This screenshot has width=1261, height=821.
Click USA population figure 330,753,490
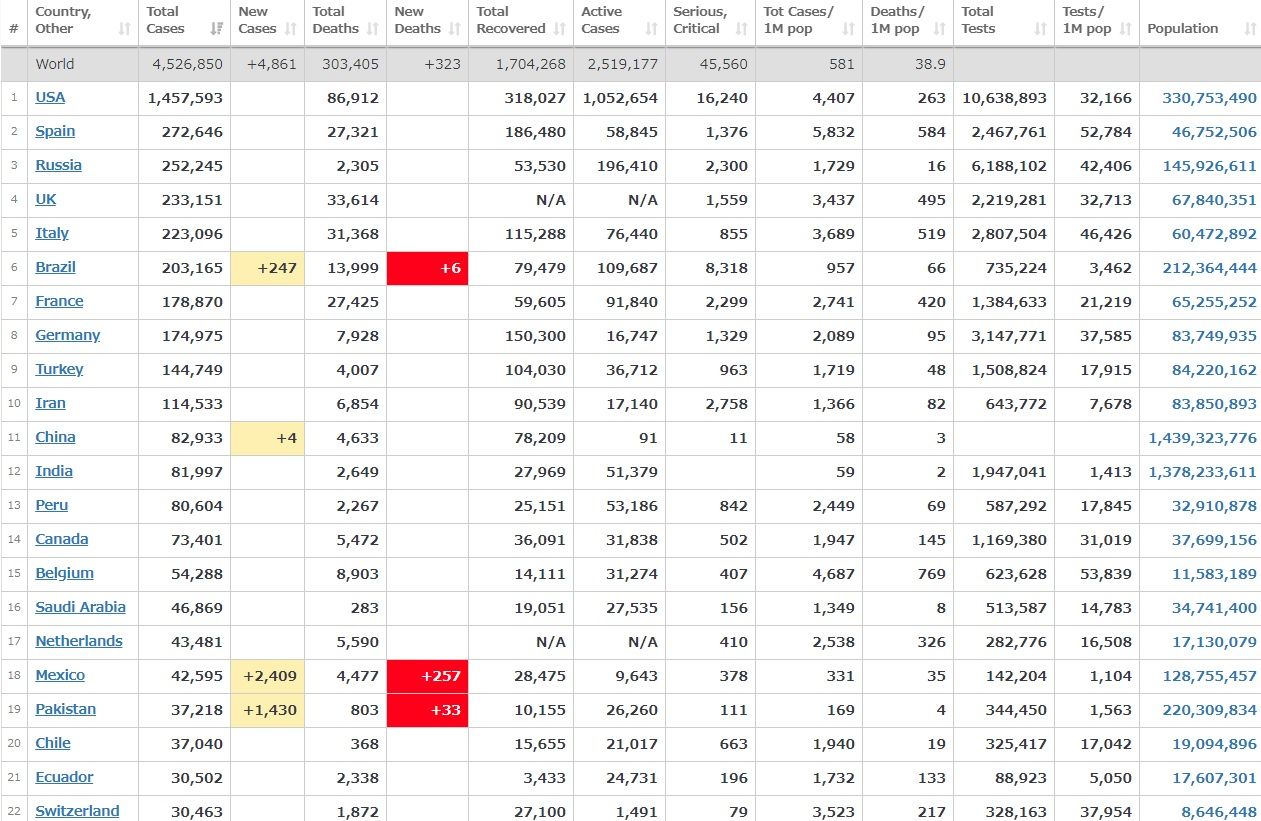[x=1209, y=98]
